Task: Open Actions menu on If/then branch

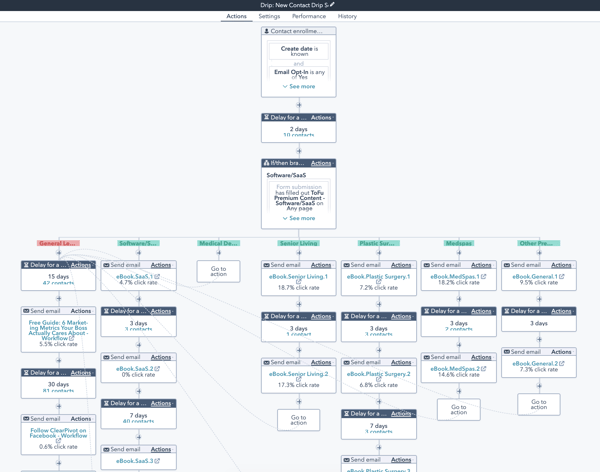Action: click(321, 163)
